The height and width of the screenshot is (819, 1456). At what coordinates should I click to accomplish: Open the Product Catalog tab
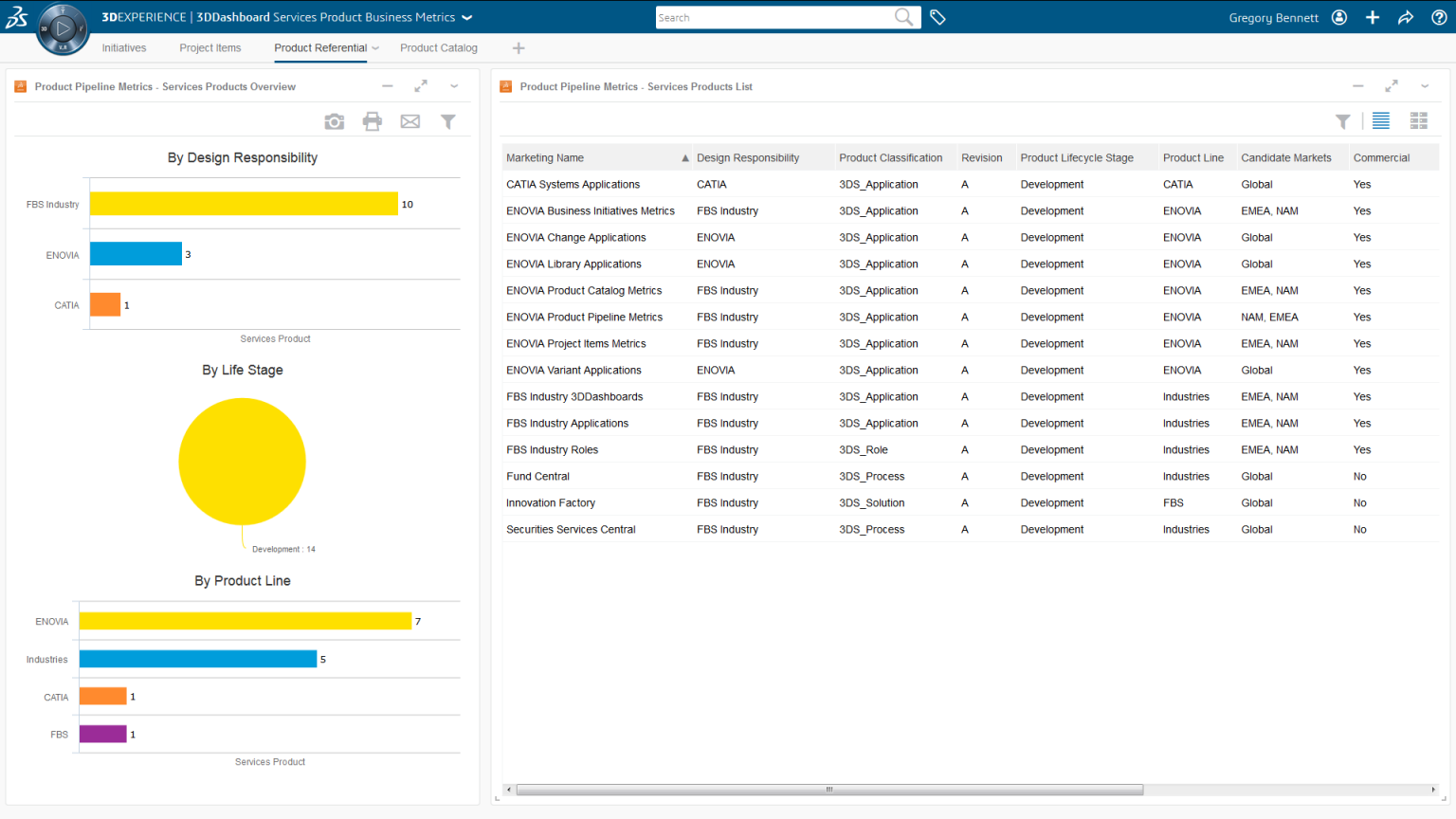439,48
